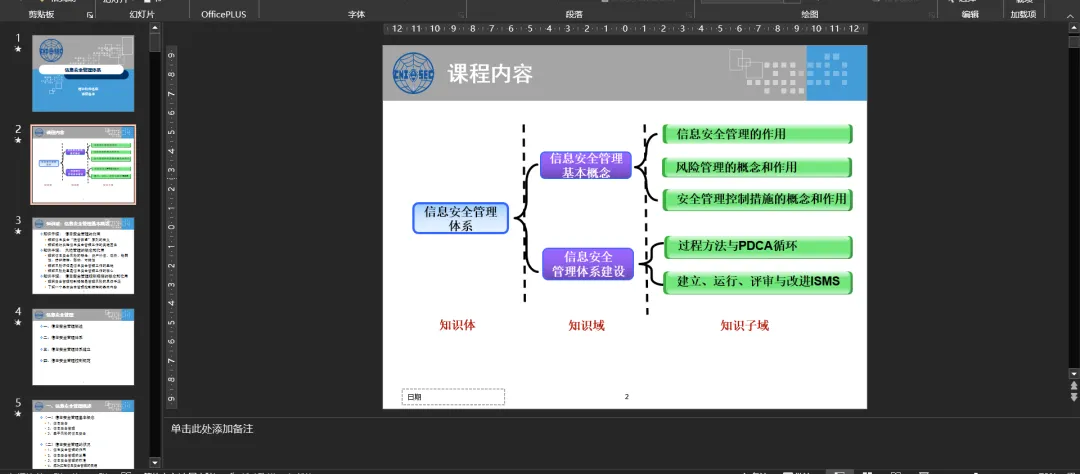Click the thumbnail pane scroll-up arrow
Viewport: 1080px width, 474px height.
(155, 28)
